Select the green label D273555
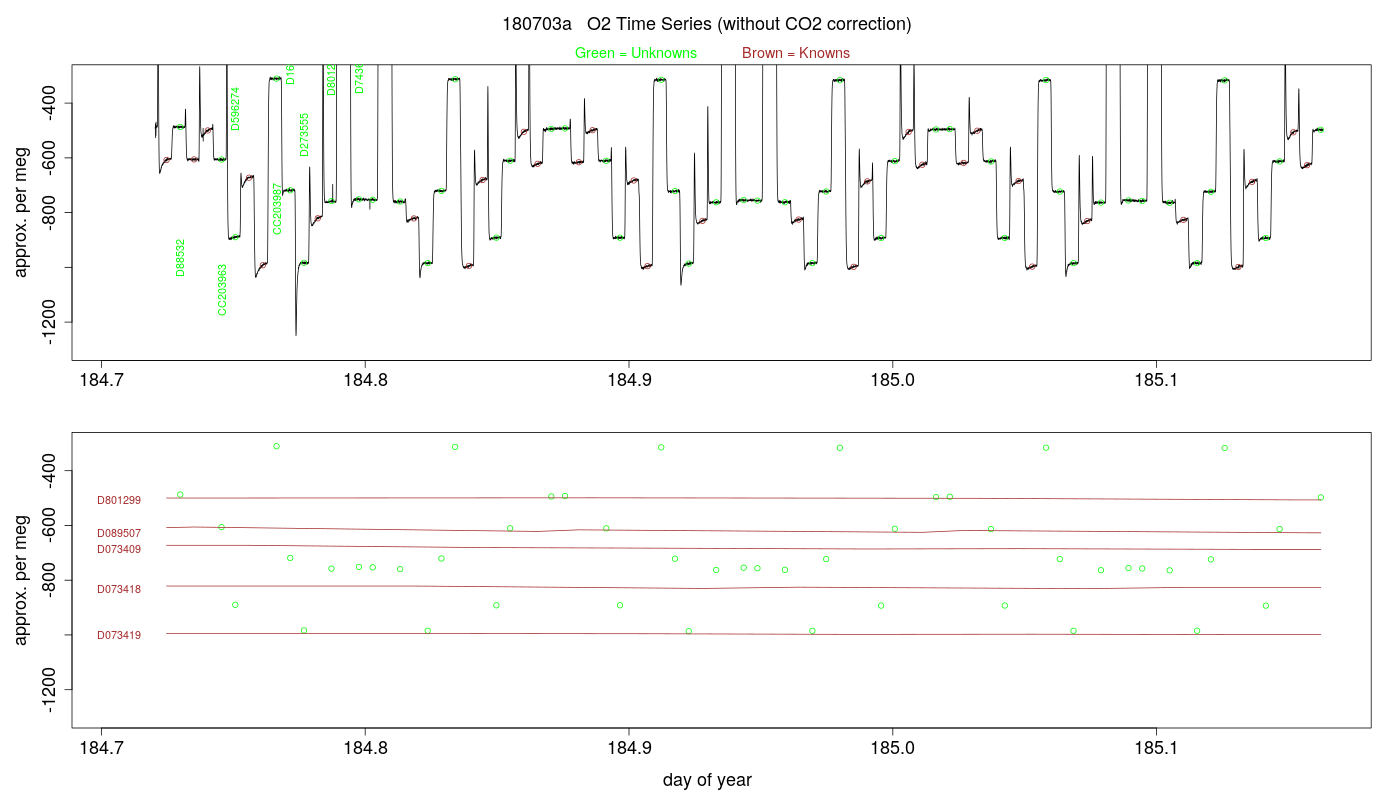 304,134
